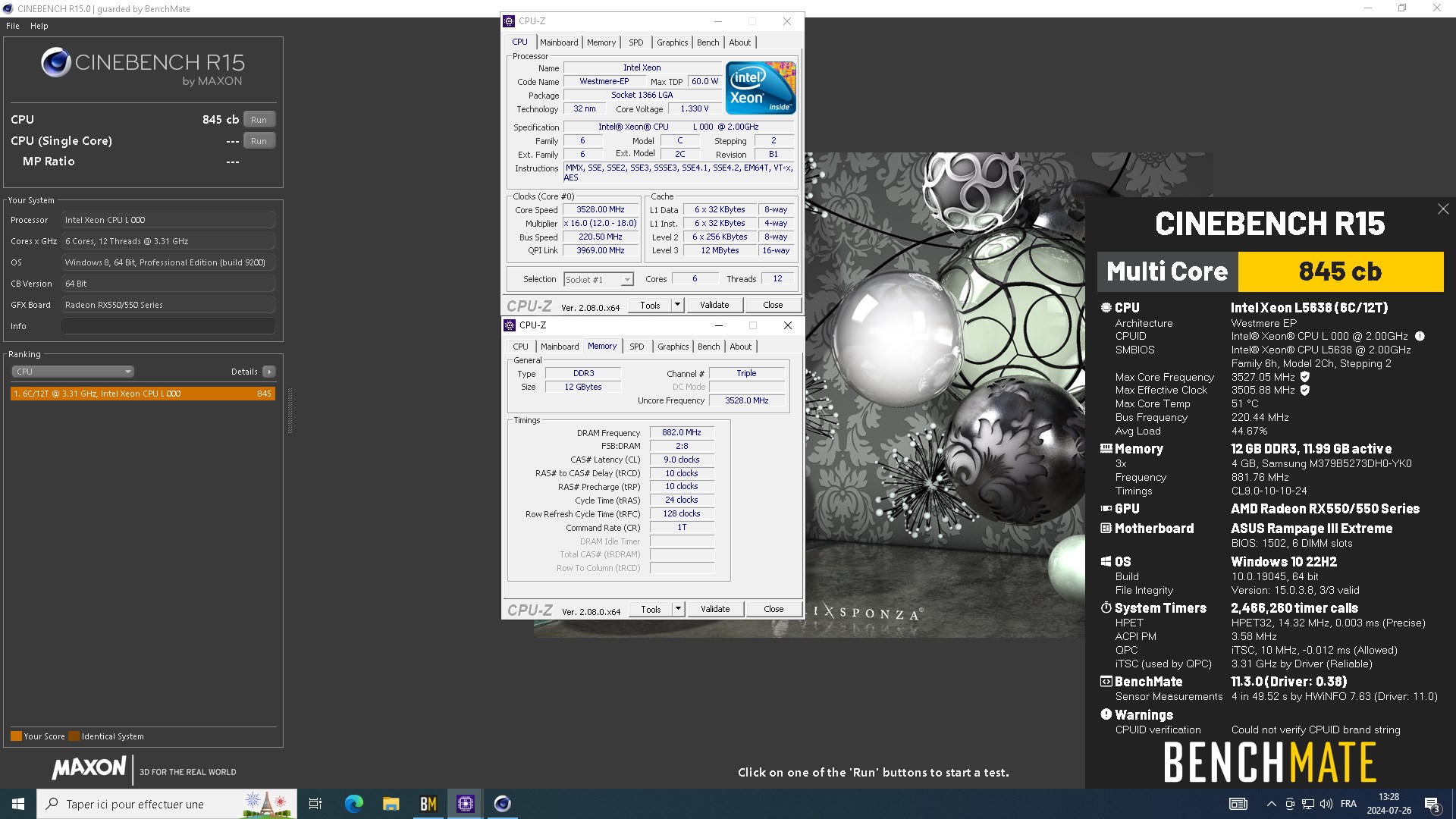Click Close in lower CPU-Z window
Image resolution: width=1456 pixels, height=819 pixels.
click(x=773, y=609)
